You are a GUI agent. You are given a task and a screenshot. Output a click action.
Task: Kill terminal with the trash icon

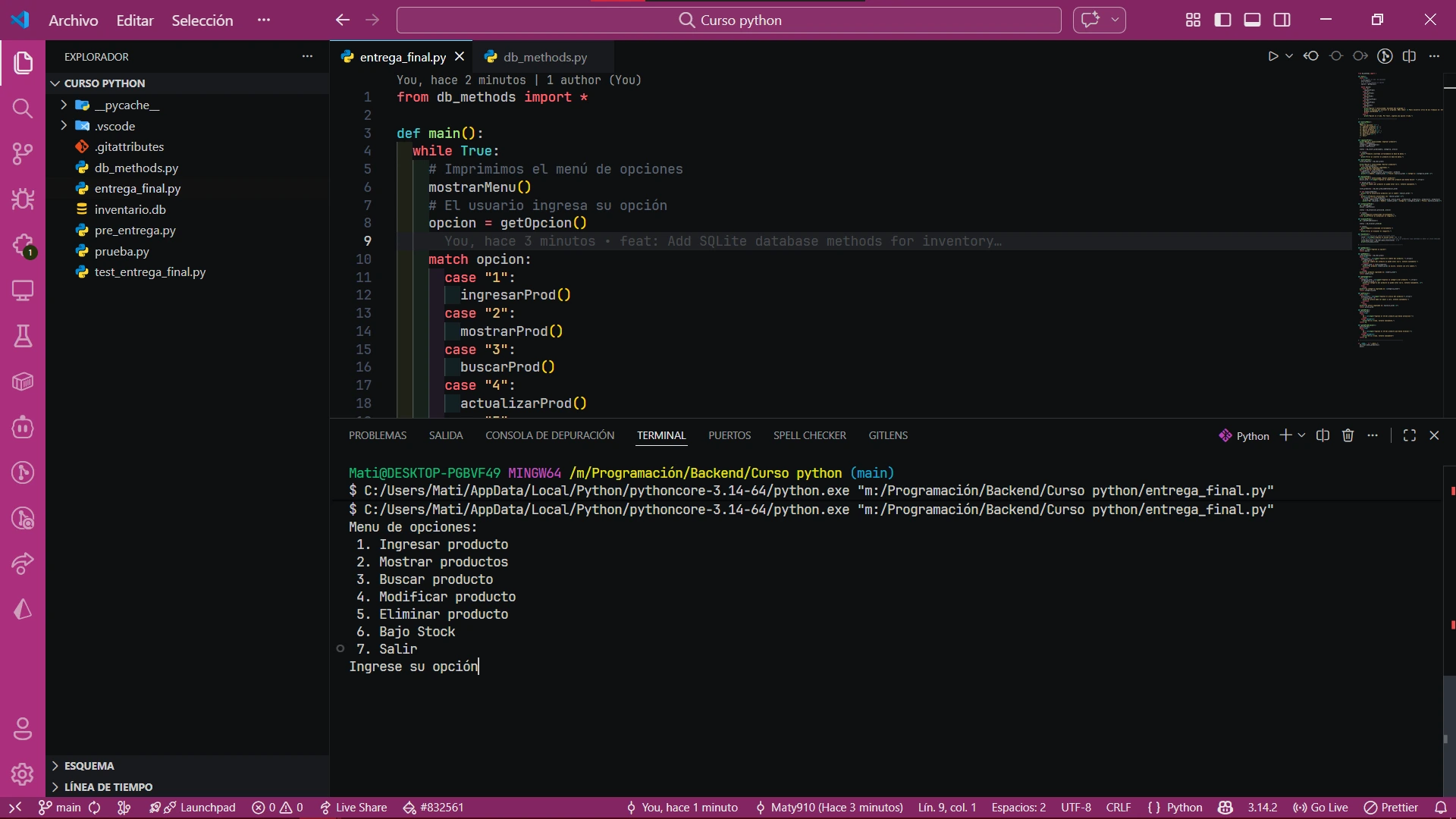[1348, 435]
